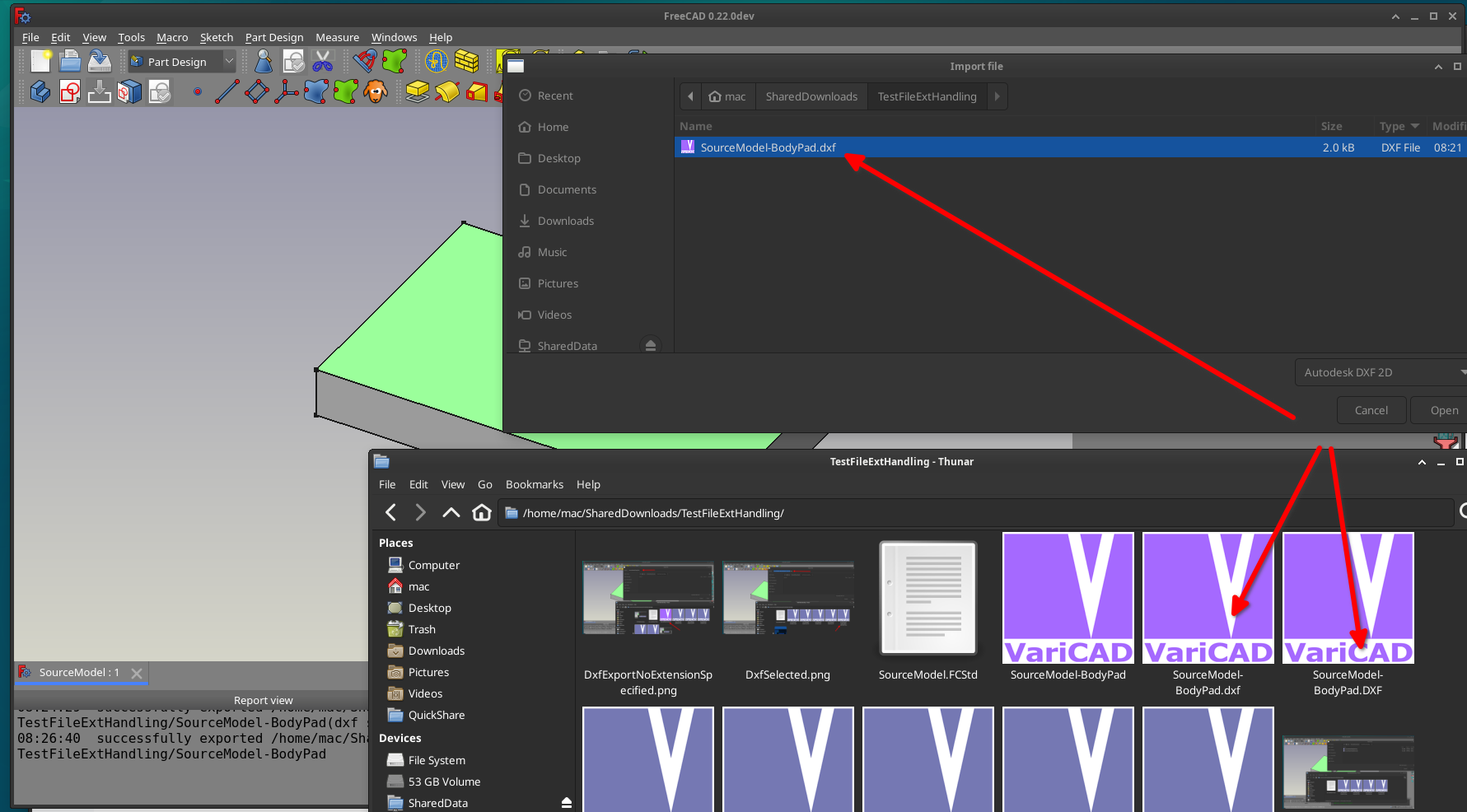
Task: Cancel the Import file dialog
Action: (1371, 409)
